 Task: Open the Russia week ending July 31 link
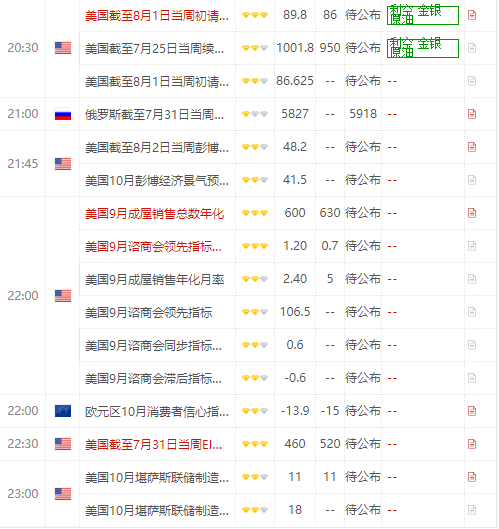click(x=155, y=115)
